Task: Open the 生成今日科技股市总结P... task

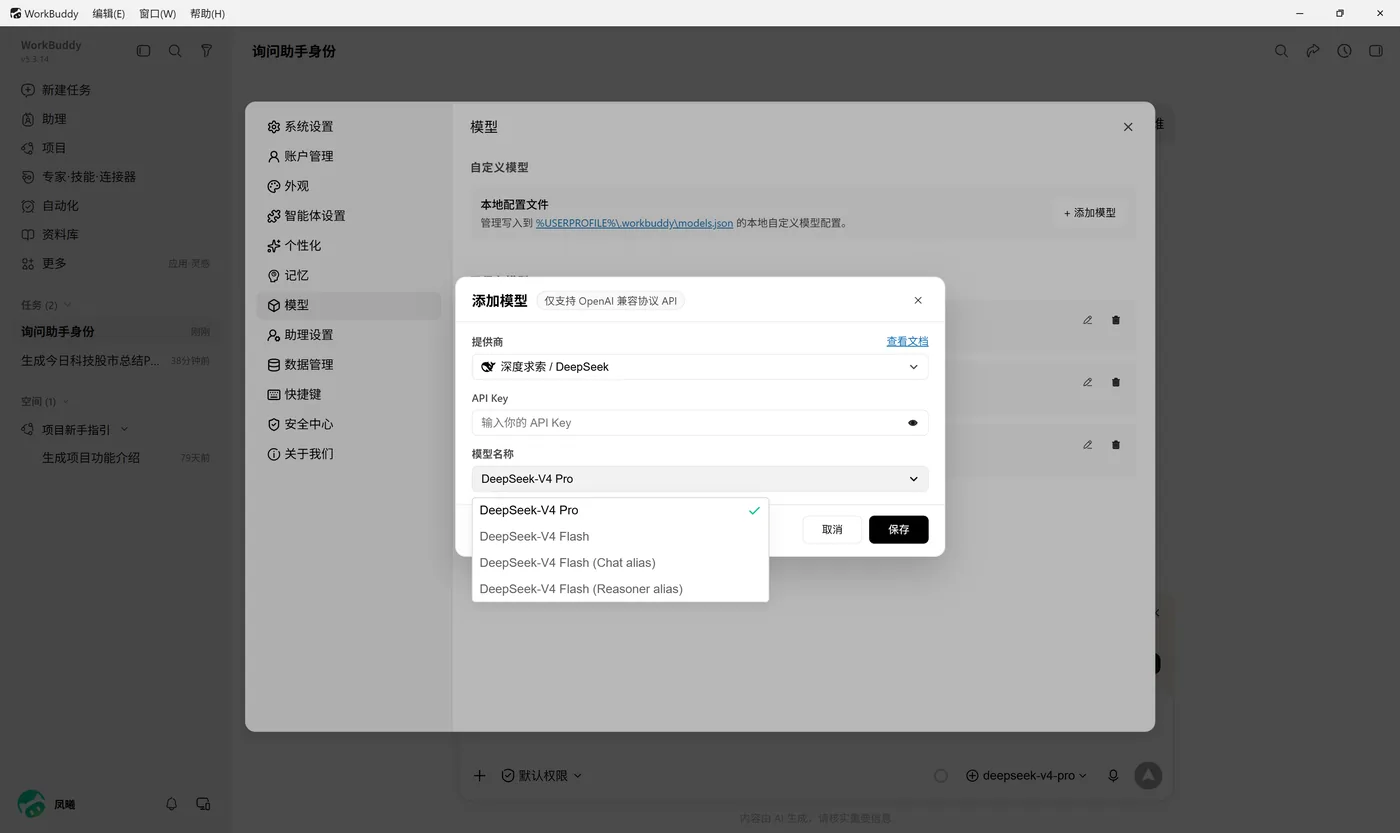Action: point(116,361)
